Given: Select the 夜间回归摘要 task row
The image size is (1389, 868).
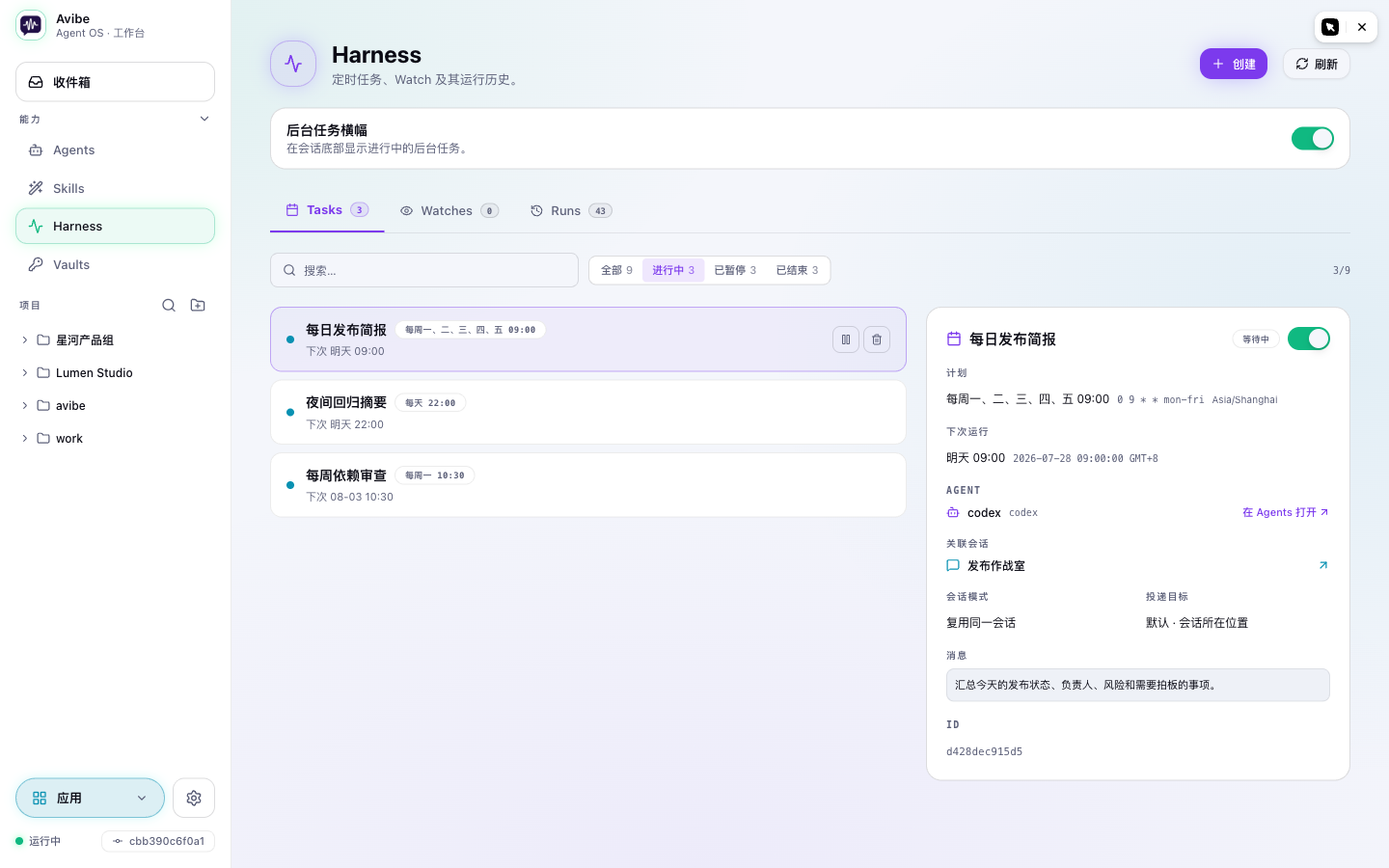Looking at the screenshot, I should (588, 412).
